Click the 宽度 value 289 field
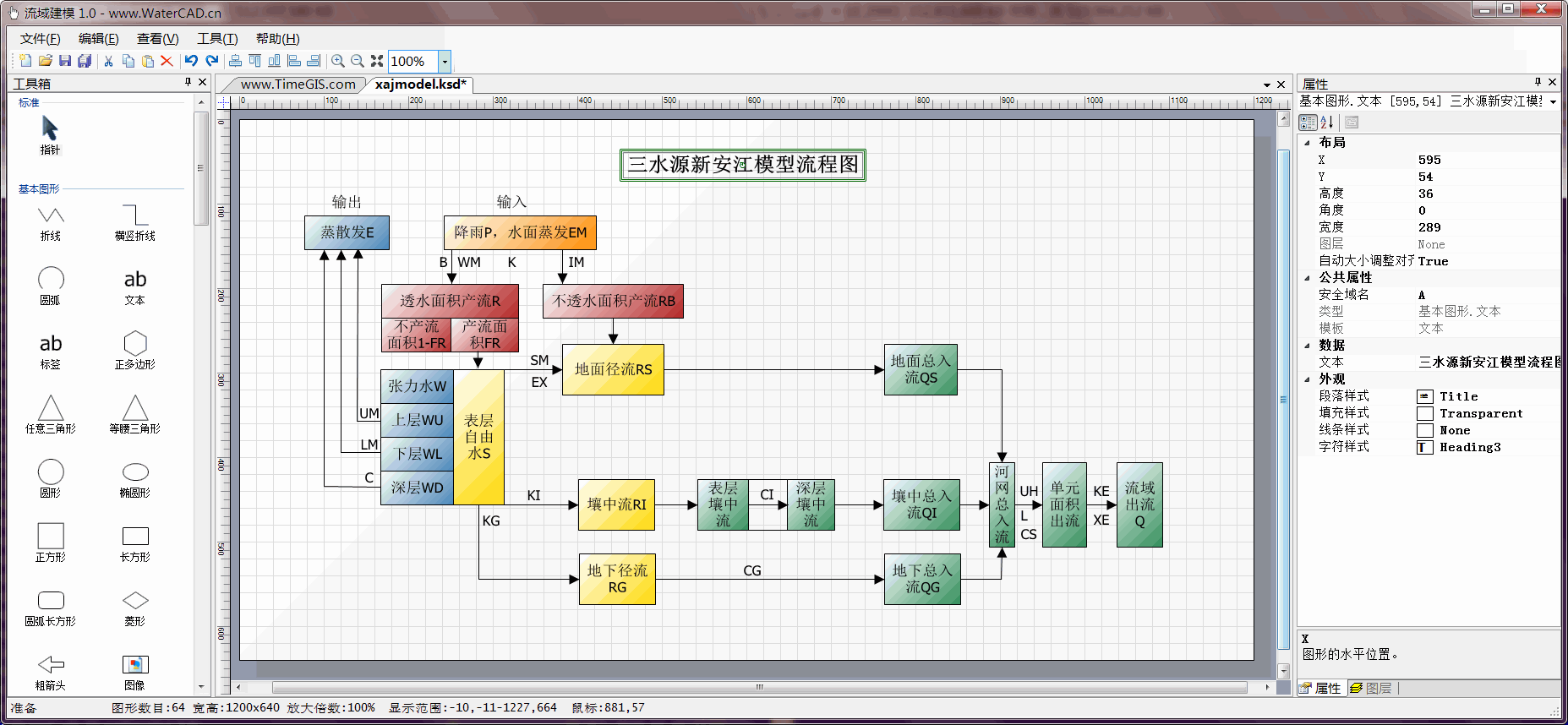1568x725 pixels. click(x=1488, y=227)
